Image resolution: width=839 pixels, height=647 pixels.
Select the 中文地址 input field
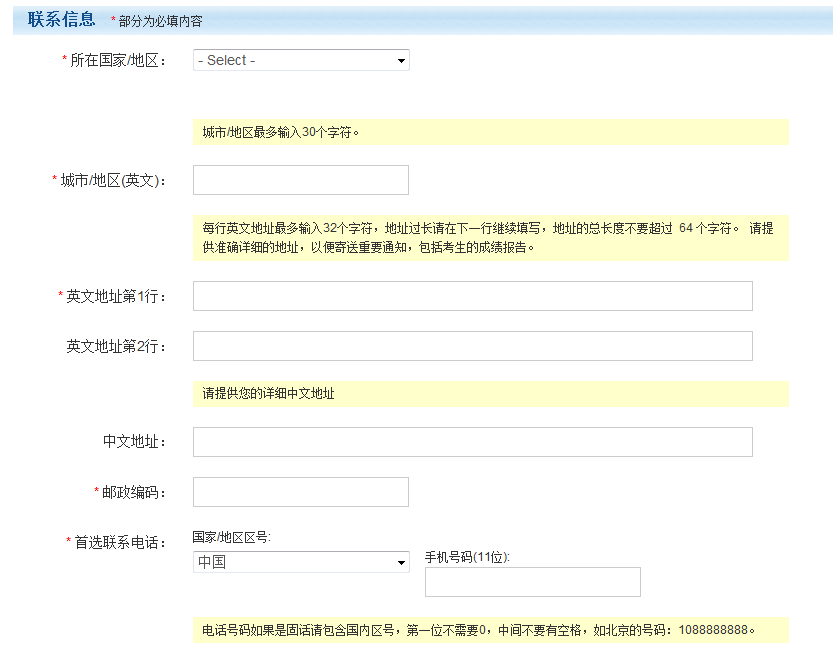[472, 442]
